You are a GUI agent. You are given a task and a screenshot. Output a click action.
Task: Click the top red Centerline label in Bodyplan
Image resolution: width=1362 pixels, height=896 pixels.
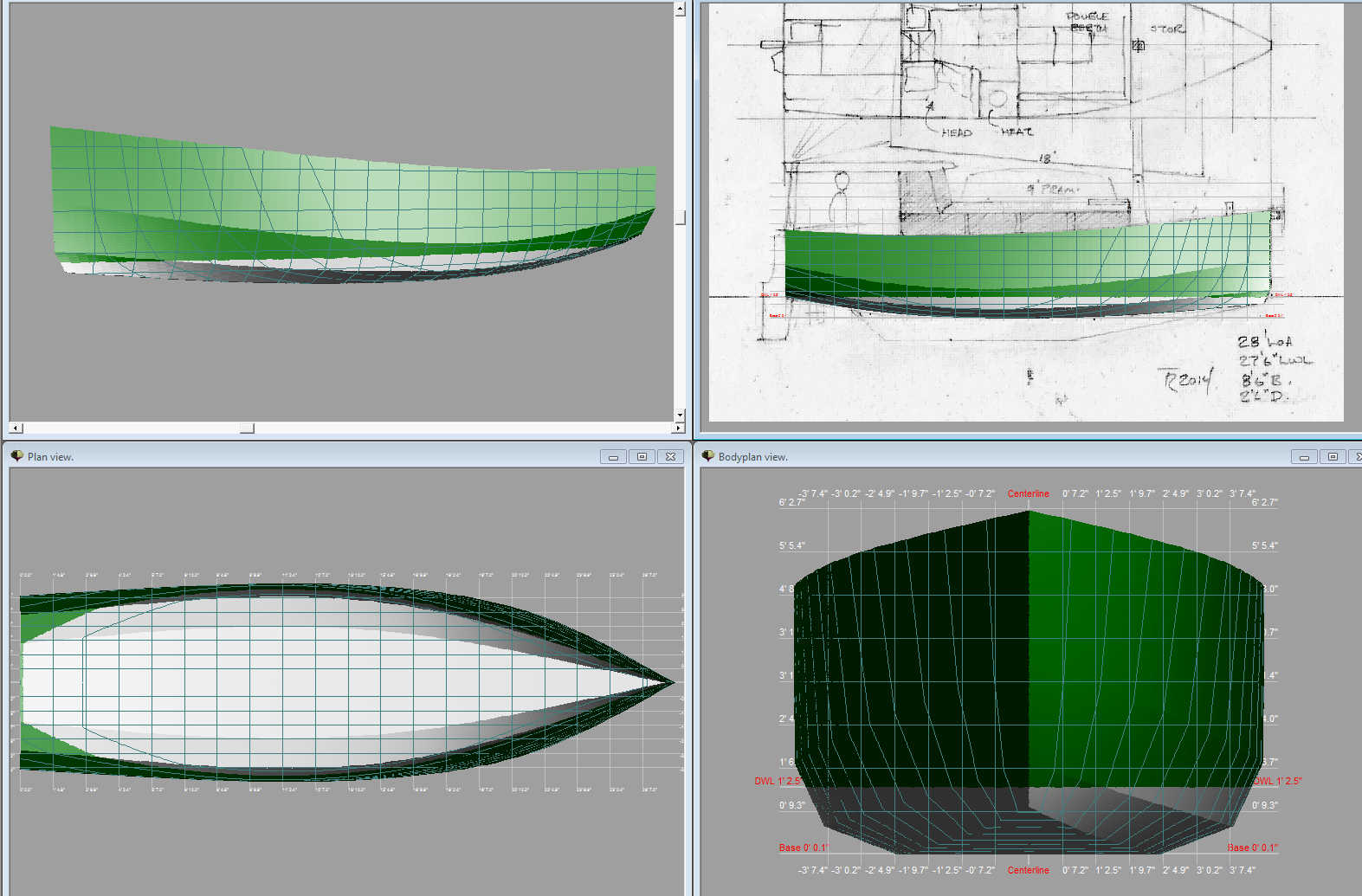tap(1028, 493)
